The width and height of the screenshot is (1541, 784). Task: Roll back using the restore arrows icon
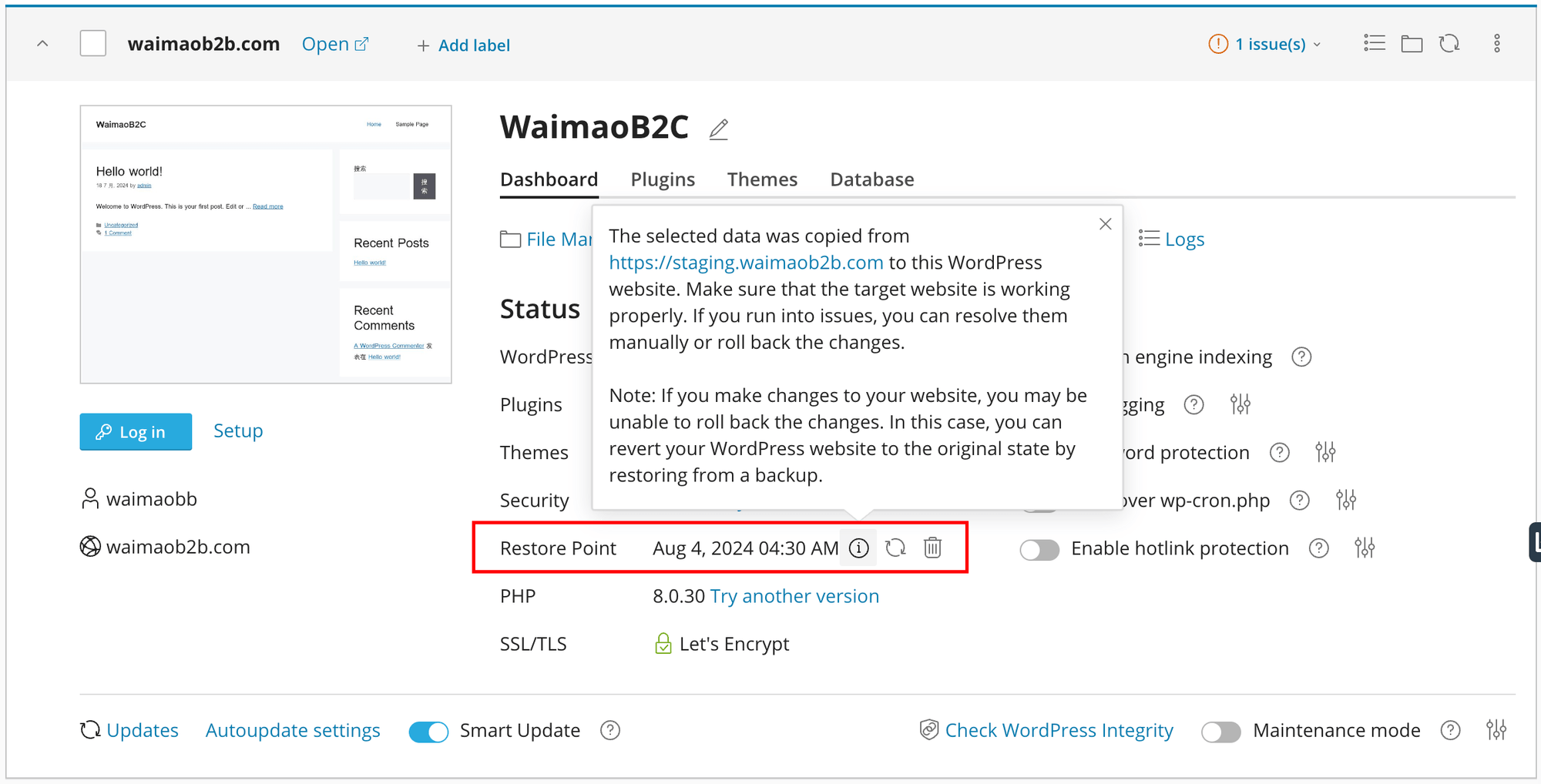pos(895,548)
